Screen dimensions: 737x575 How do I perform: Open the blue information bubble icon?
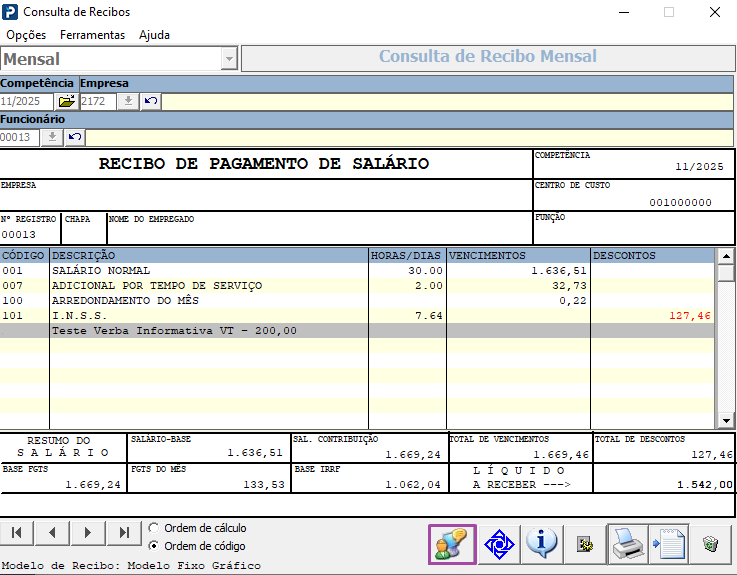pyautogui.click(x=541, y=544)
